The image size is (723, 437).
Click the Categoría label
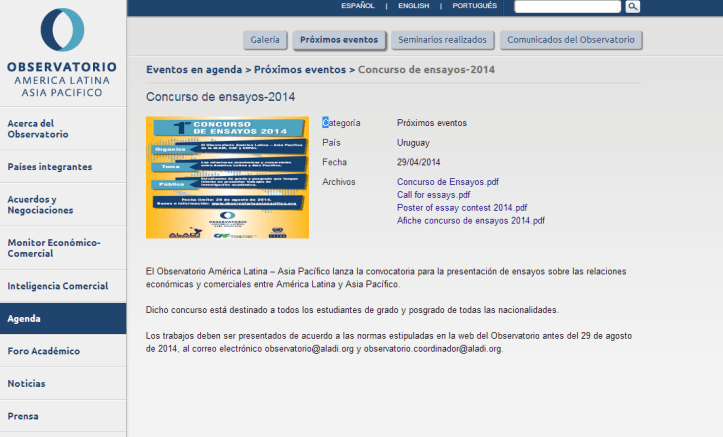341,123
